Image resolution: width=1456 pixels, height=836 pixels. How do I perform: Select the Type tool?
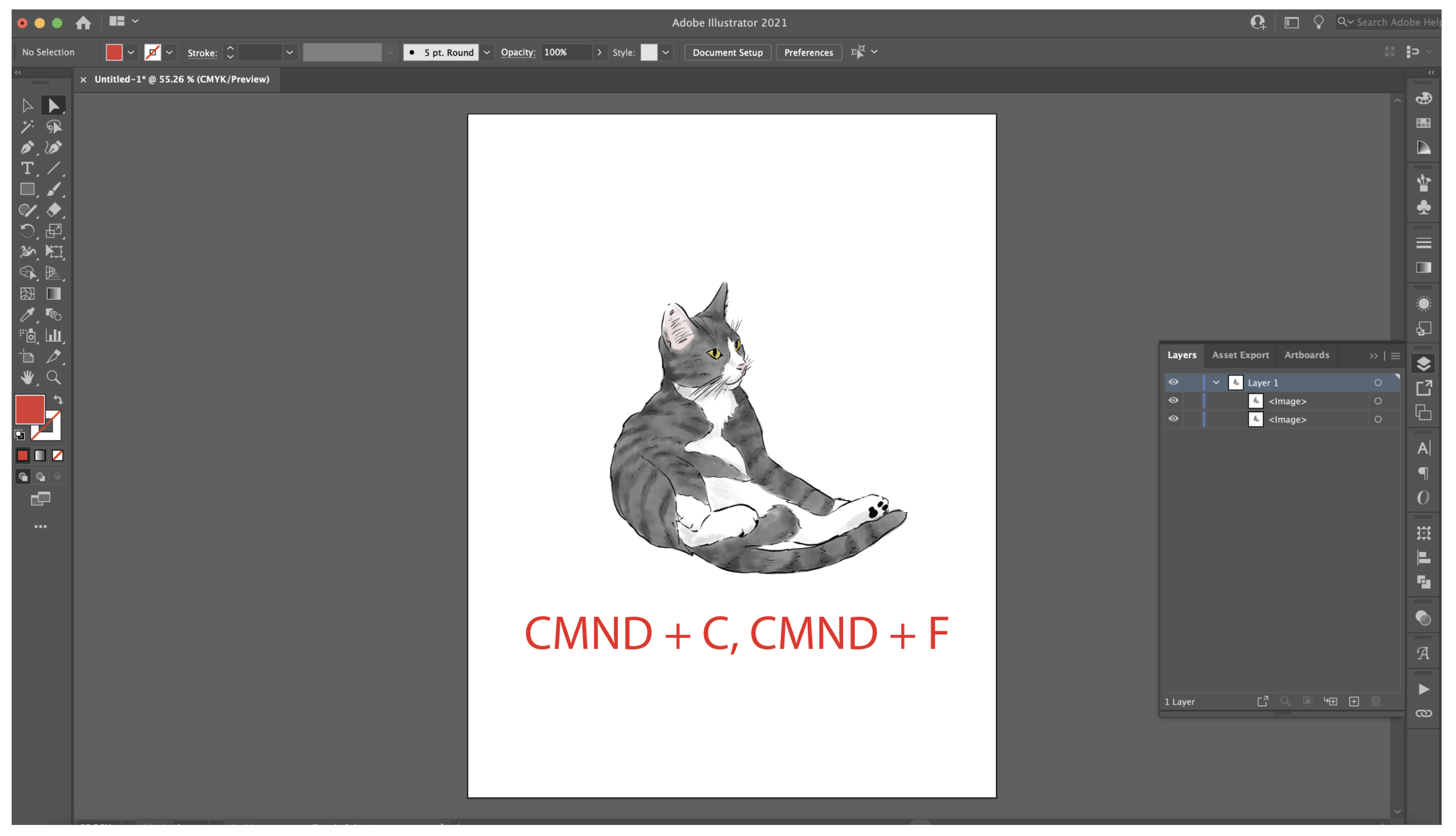27,168
